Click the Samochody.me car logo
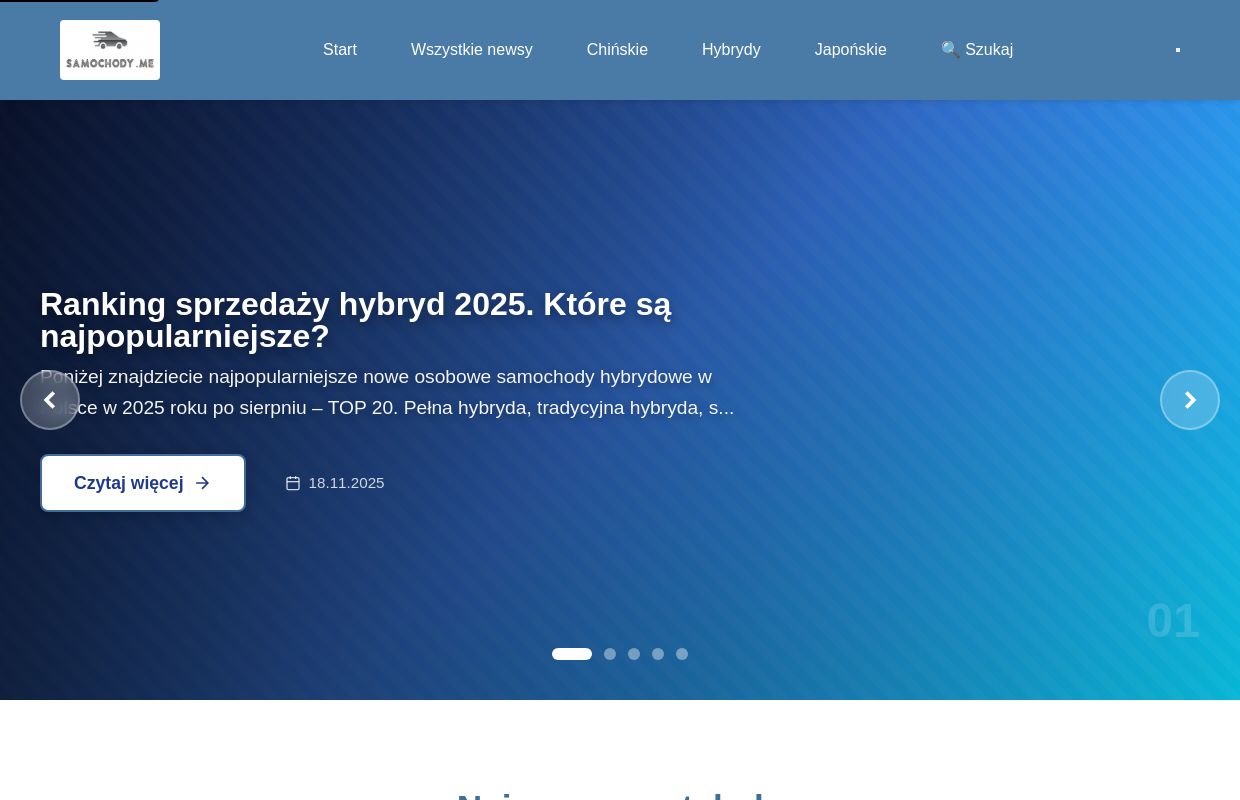This screenshot has height=800, width=1240. pyautogui.click(x=110, y=50)
